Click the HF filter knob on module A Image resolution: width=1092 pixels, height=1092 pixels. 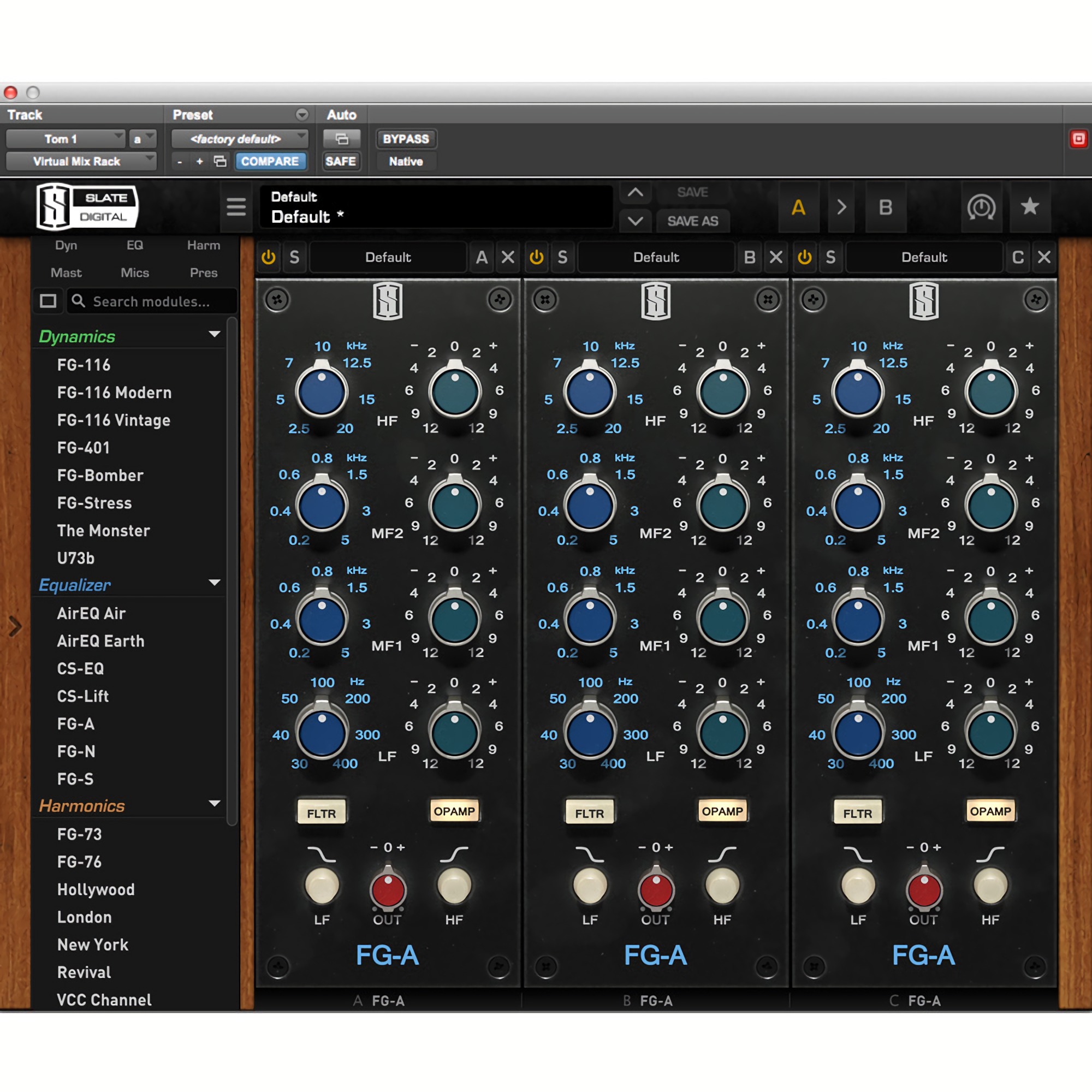454,886
